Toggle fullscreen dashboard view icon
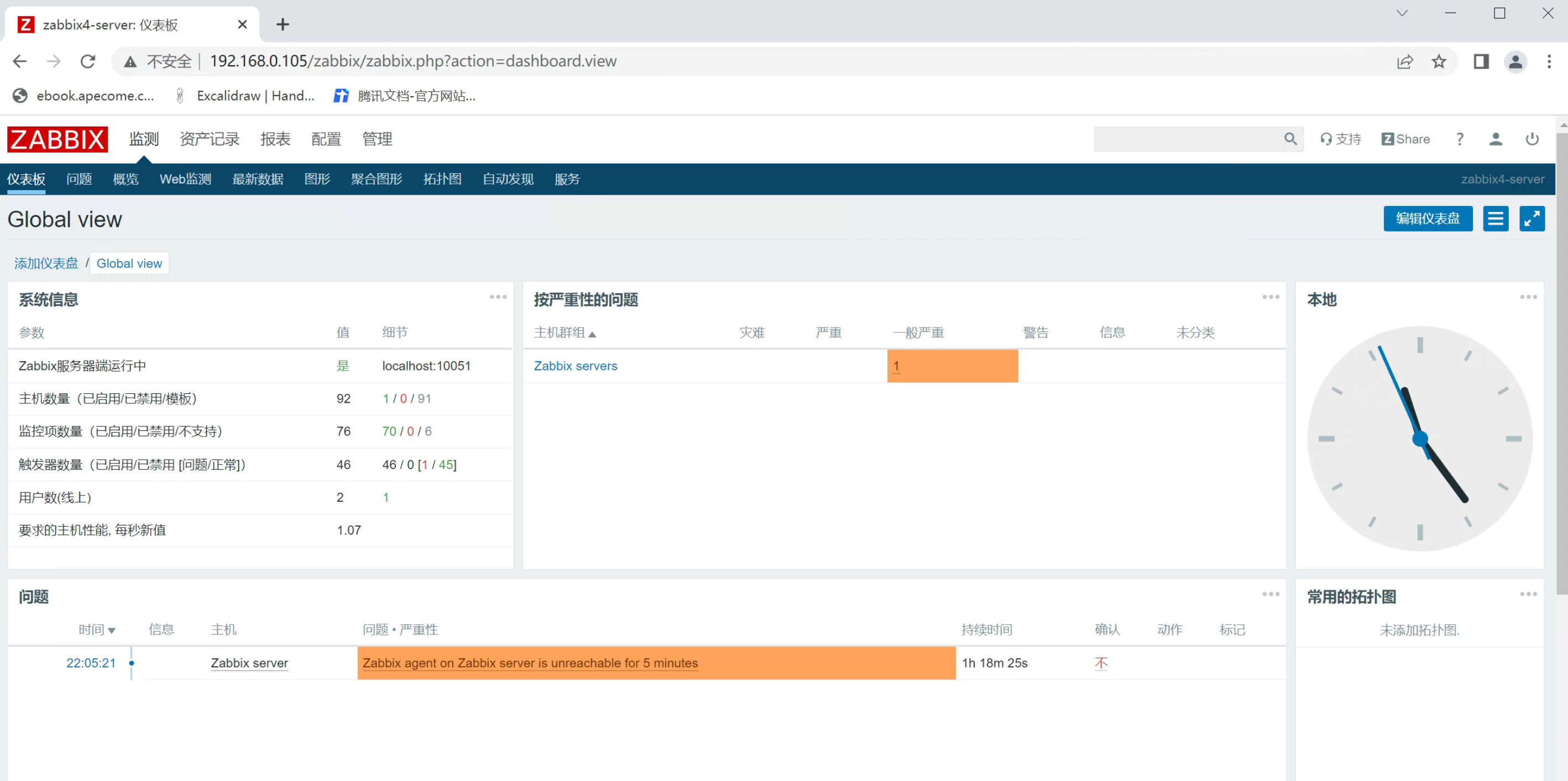 click(1532, 218)
